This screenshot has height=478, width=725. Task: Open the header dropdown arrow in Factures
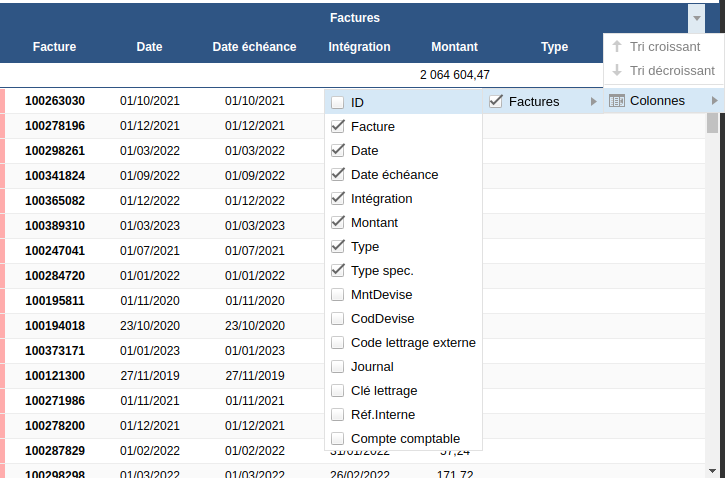click(696, 18)
